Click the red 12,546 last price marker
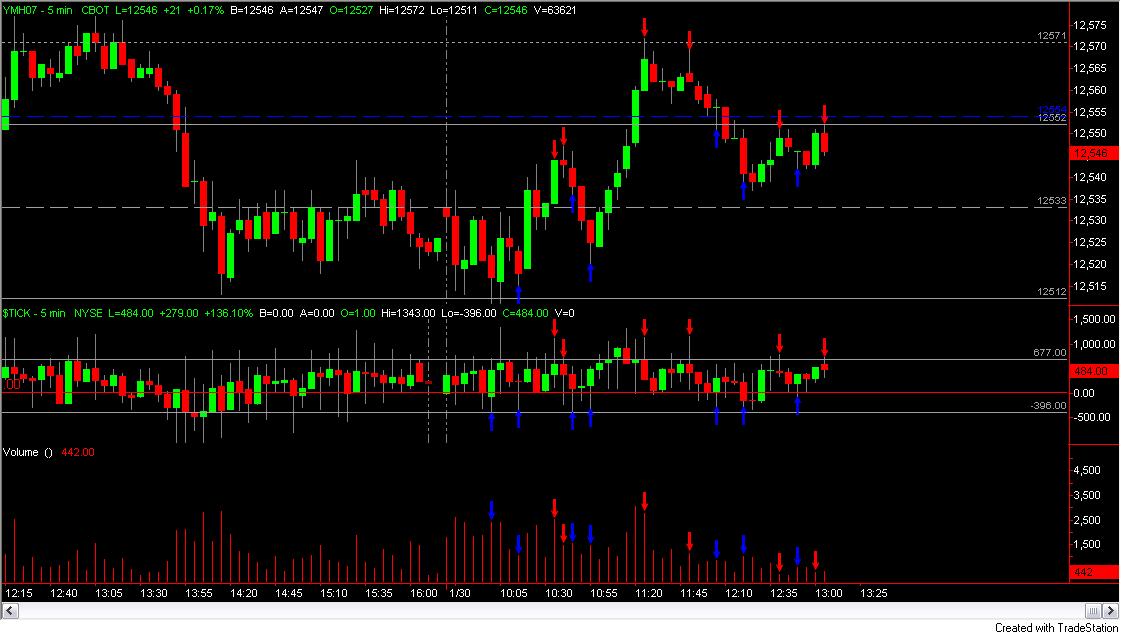 pos(1094,153)
